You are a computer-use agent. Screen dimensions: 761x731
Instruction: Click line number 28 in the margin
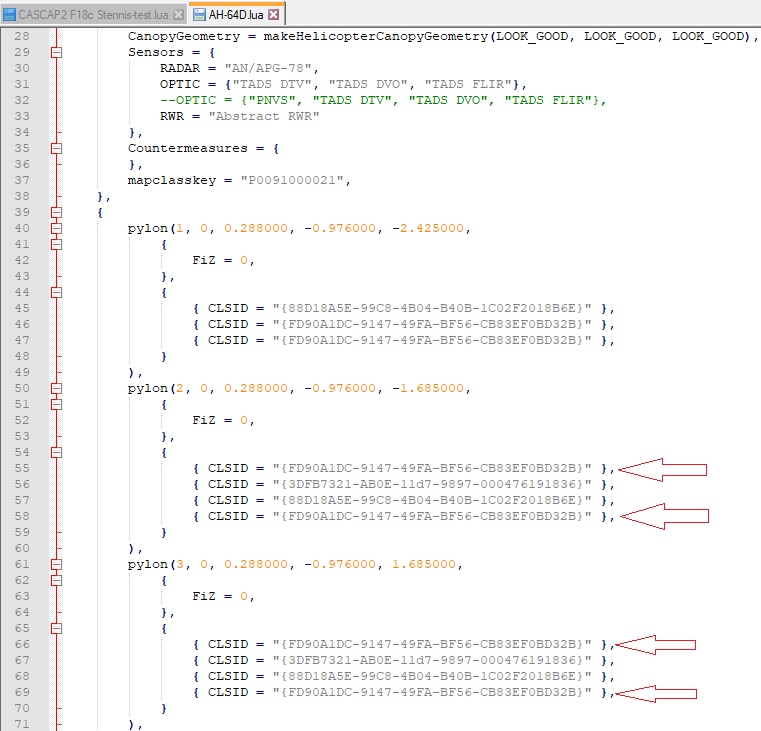point(22,36)
